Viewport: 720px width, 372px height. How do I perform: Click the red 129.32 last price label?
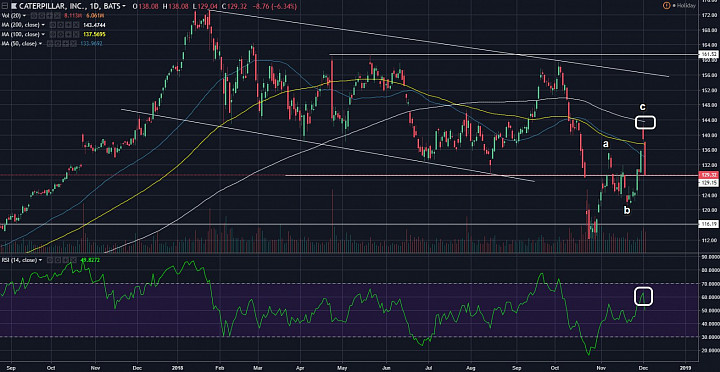coord(709,175)
